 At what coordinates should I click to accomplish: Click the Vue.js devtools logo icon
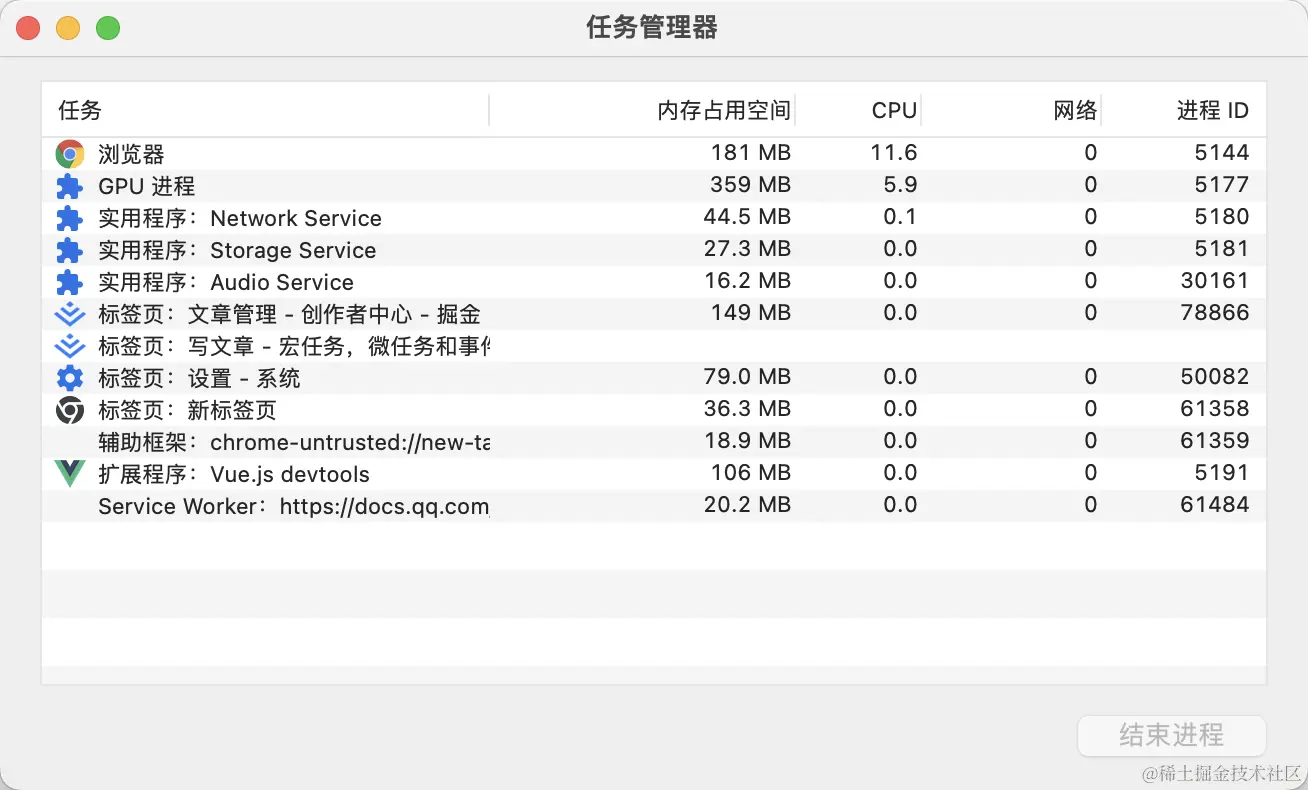[69, 474]
